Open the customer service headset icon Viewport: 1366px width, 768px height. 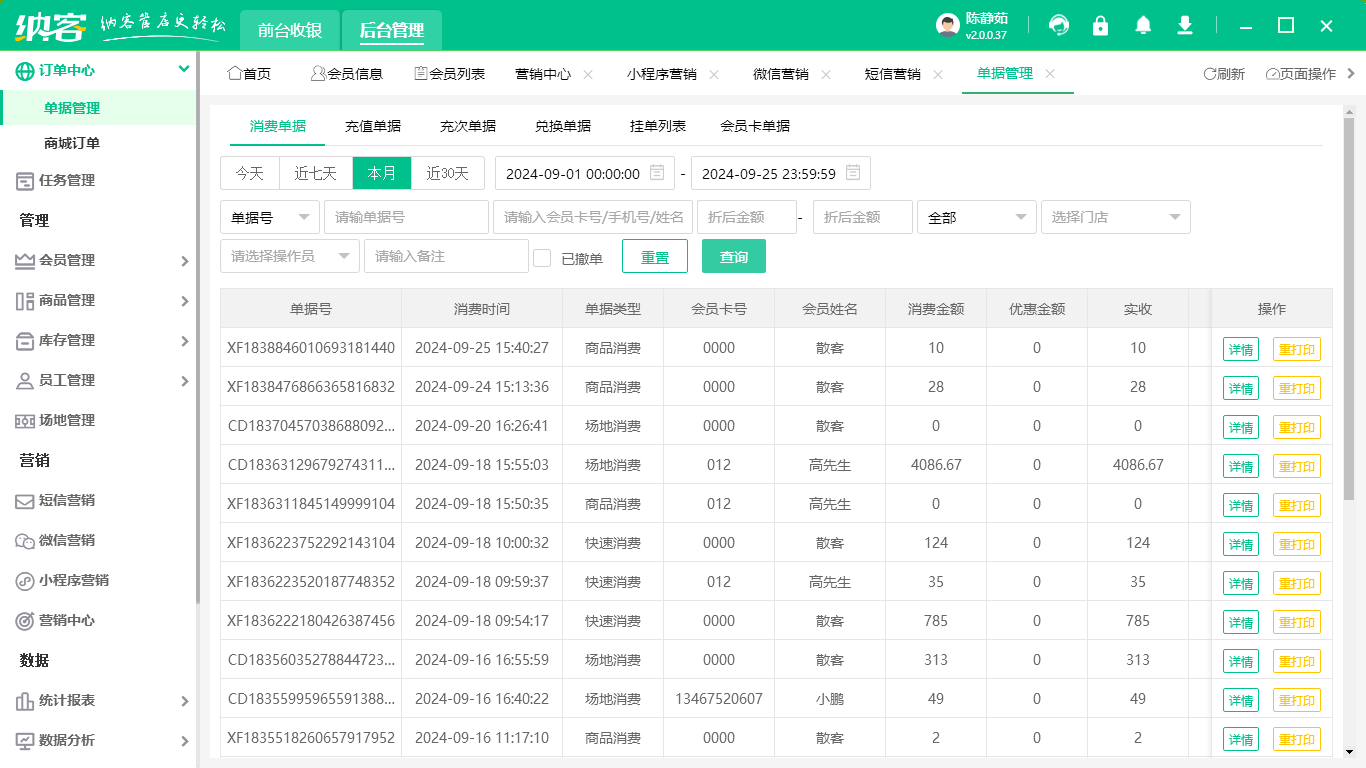coord(1058,25)
